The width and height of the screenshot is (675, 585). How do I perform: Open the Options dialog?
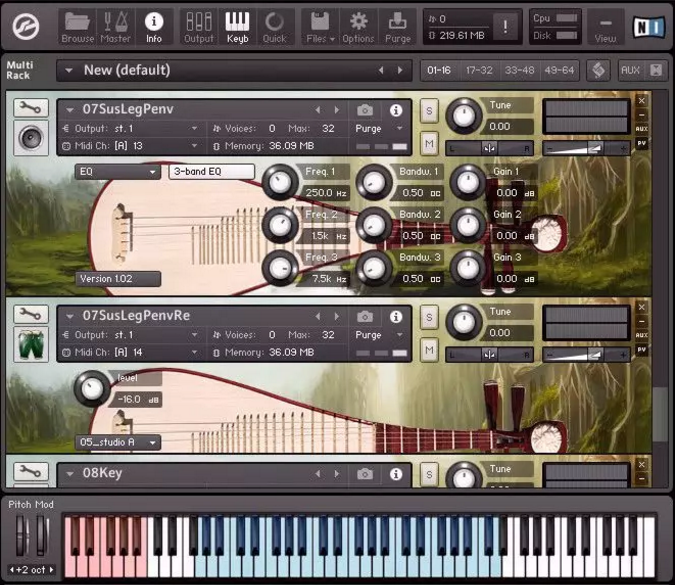click(358, 27)
